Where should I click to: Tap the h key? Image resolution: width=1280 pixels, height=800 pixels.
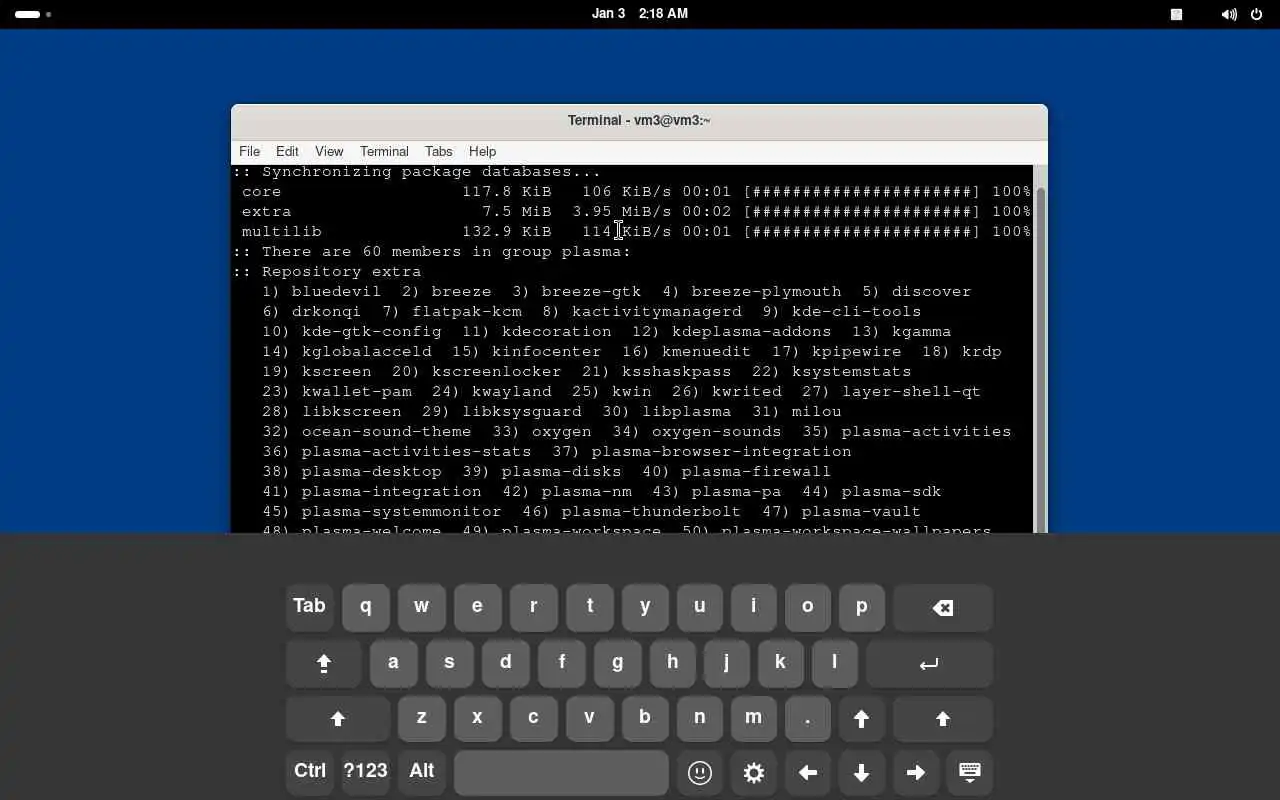tap(673, 663)
